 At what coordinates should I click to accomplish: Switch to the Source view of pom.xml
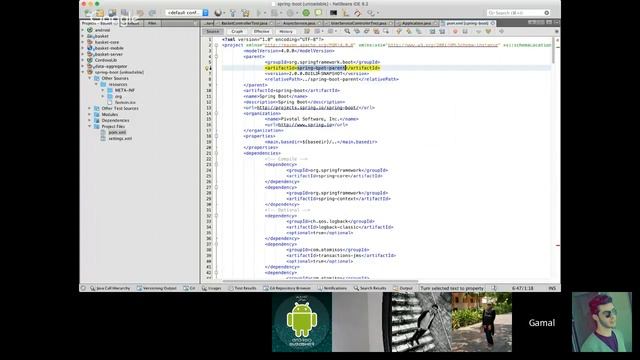(x=213, y=31)
